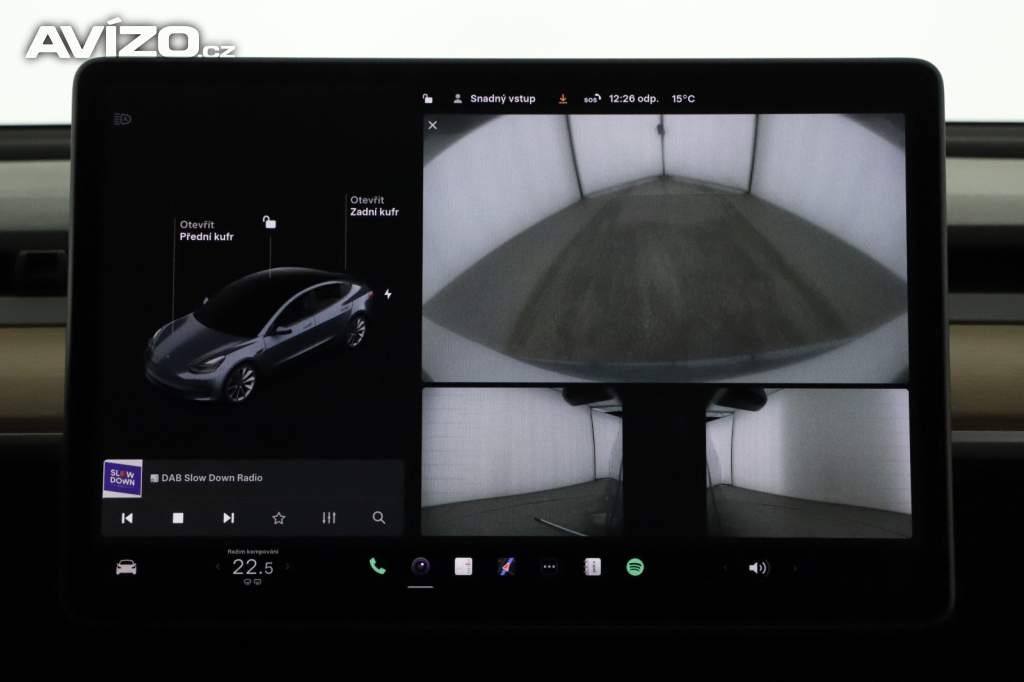Open media search with the magnifier icon
Screen dimensions: 1024x682
pyautogui.click(x=379, y=518)
